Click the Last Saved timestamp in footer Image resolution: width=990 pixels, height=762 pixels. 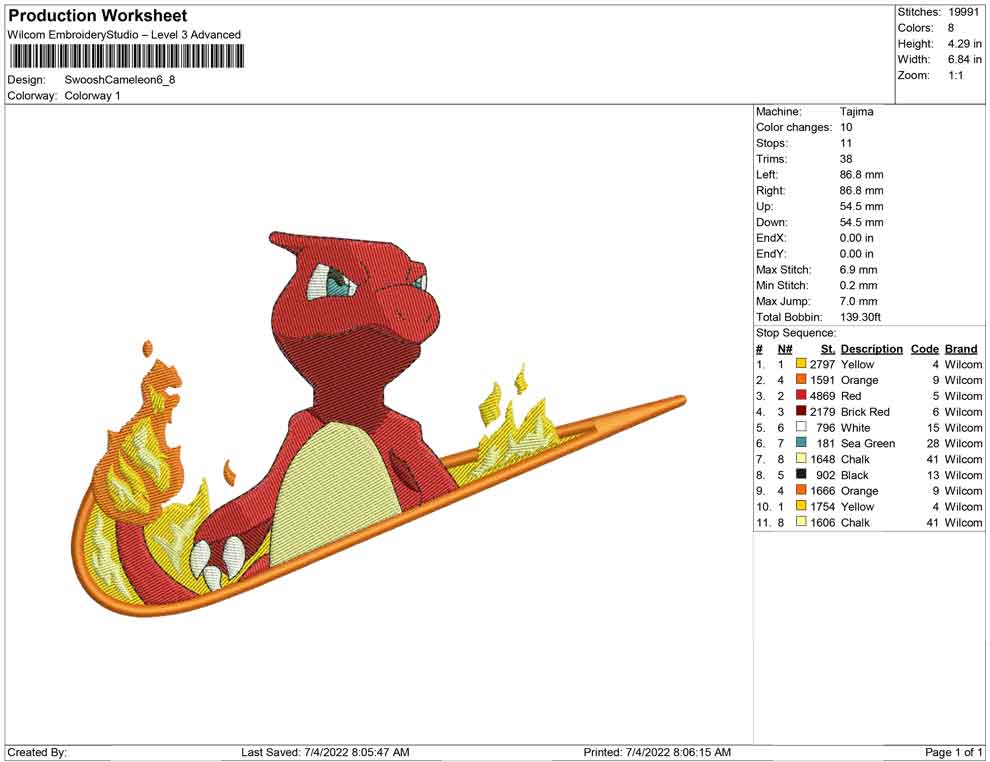click(325, 752)
